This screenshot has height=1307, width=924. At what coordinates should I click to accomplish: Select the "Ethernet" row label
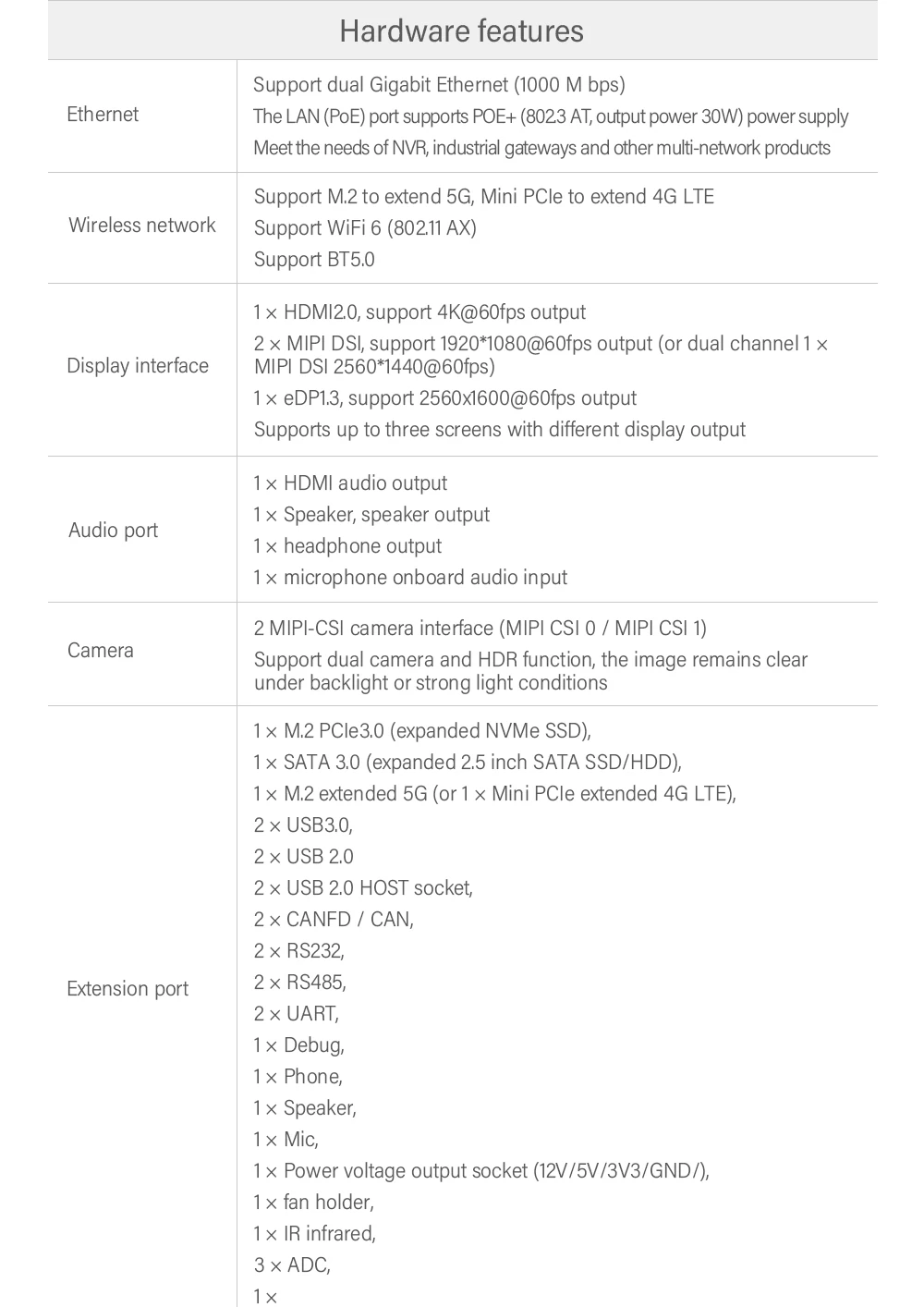coord(103,115)
